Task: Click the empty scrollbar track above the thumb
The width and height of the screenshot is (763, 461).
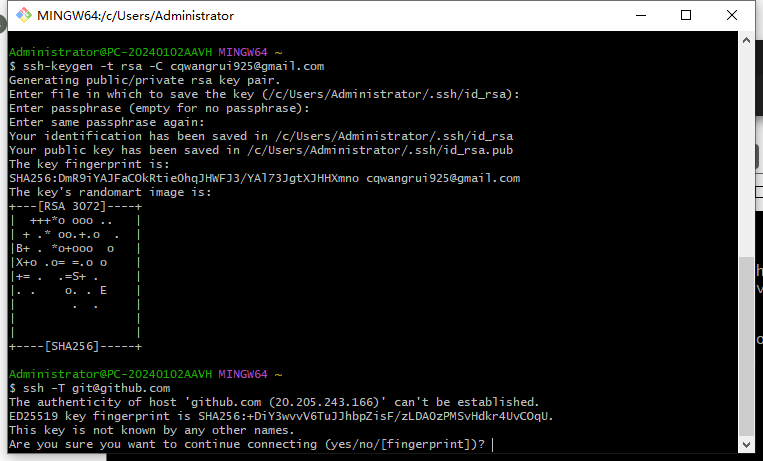Action: 745,150
